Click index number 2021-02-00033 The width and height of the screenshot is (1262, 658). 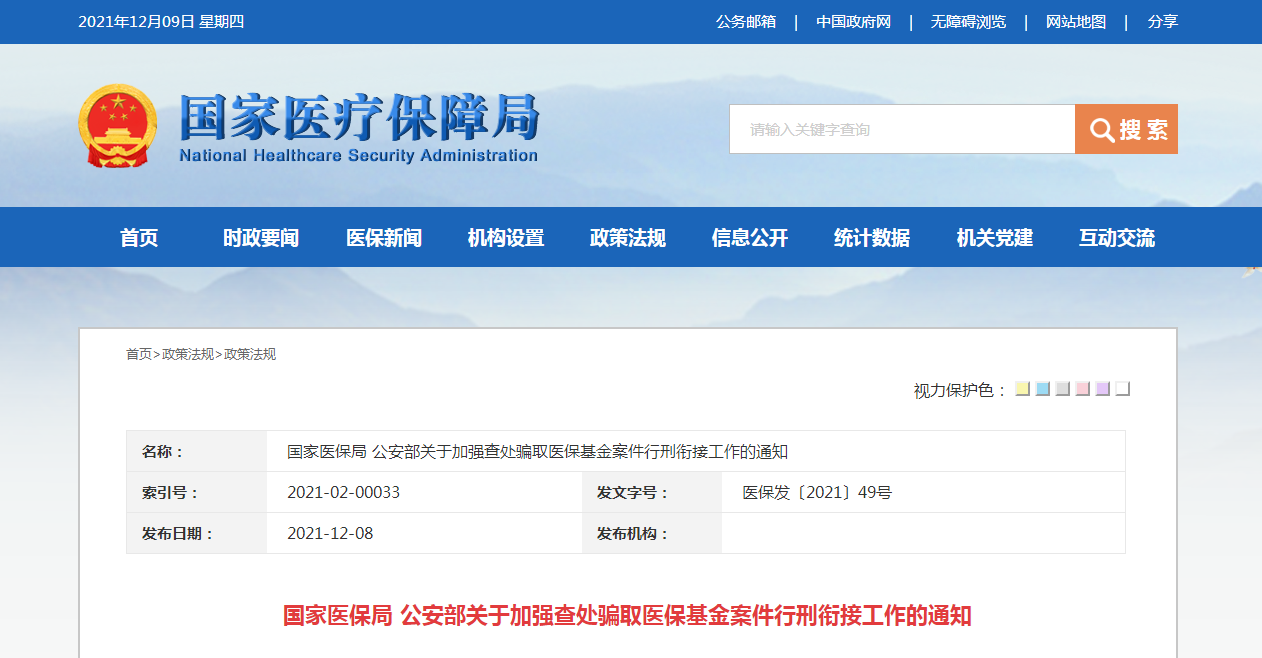(343, 493)
